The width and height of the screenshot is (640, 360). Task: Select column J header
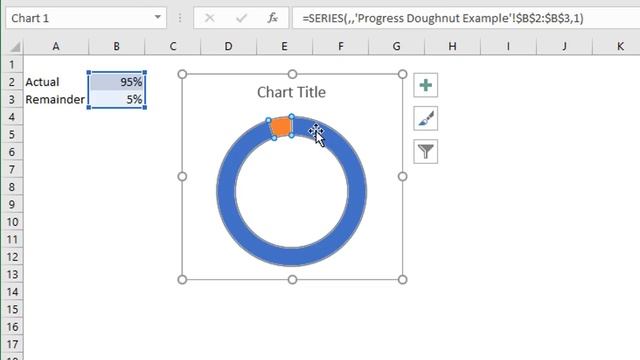pos(564,47)
